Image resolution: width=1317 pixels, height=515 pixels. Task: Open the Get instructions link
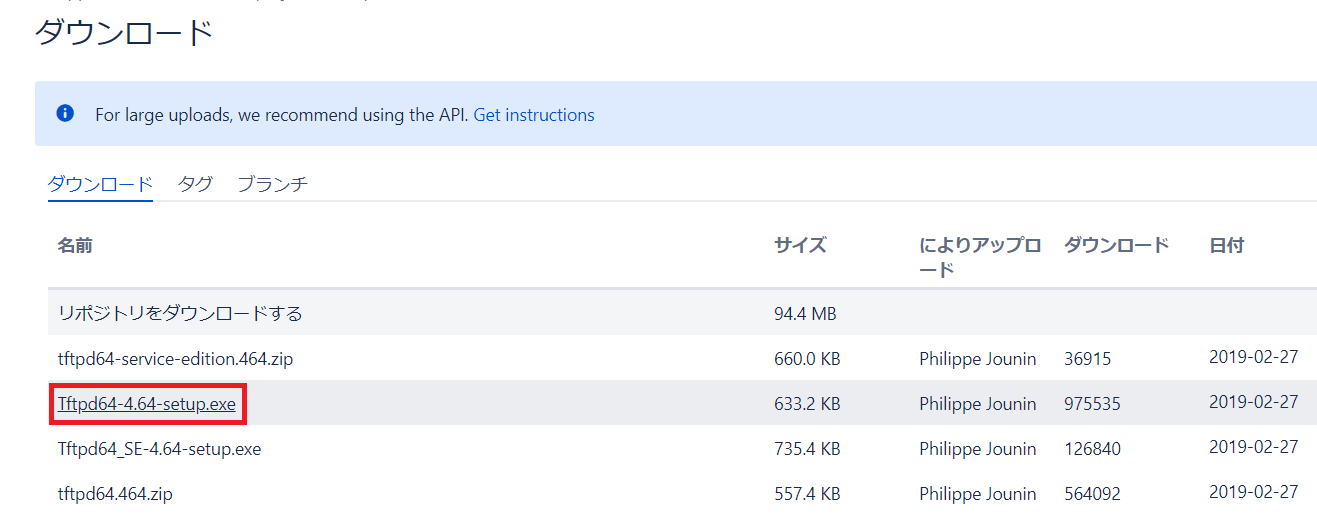[x=534, y=115]
